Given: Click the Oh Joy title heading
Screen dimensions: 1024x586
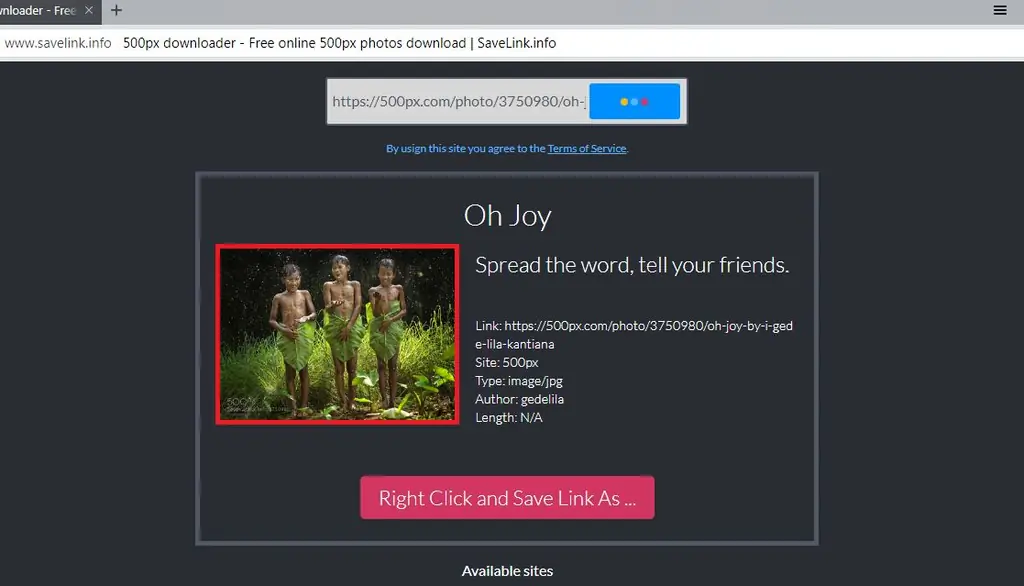Looking at the screenshot, I should click(x=507, y=216).
